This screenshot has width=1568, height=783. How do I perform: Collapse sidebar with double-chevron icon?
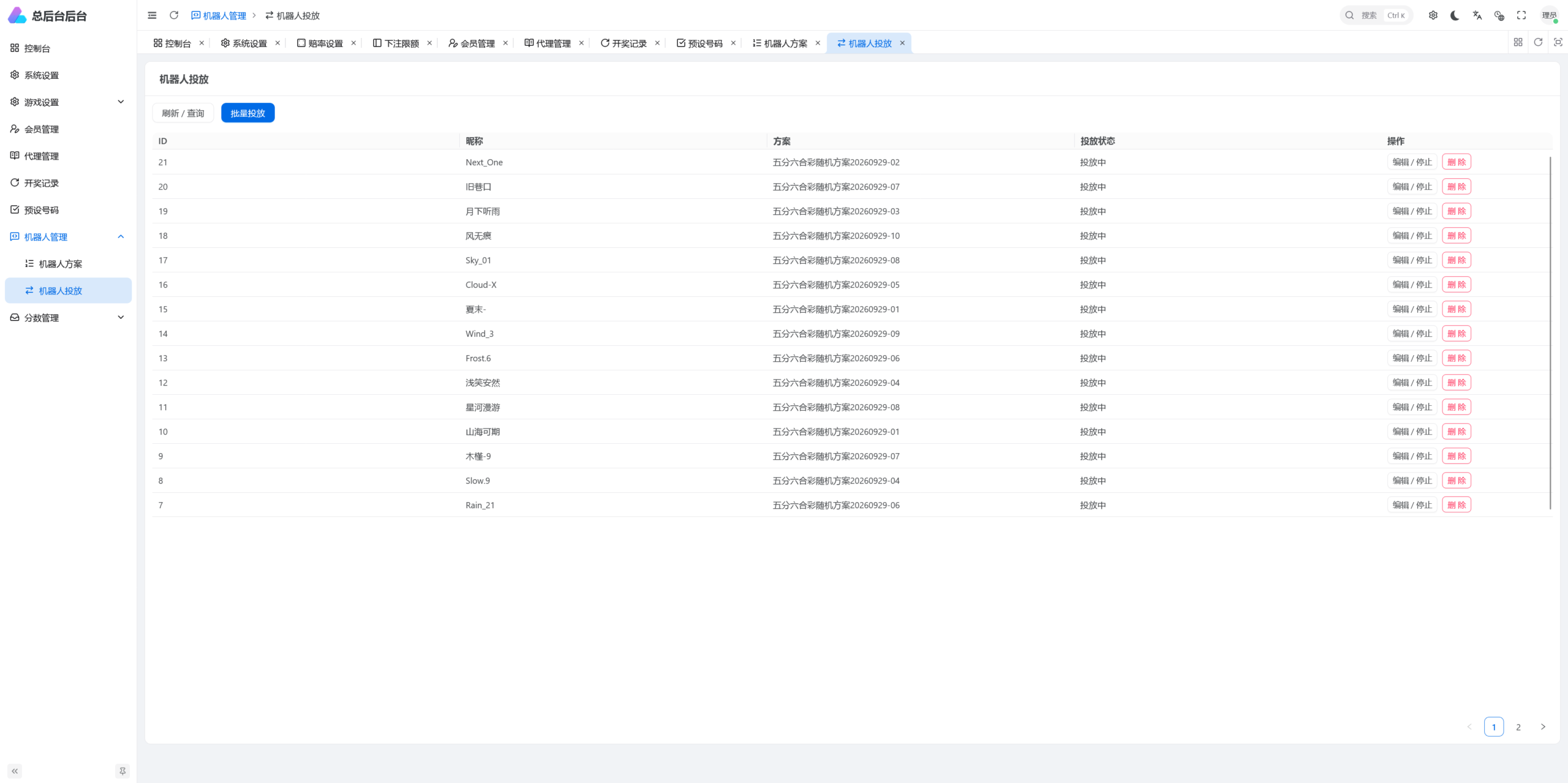pyautogui.click(x=15, y=771)
